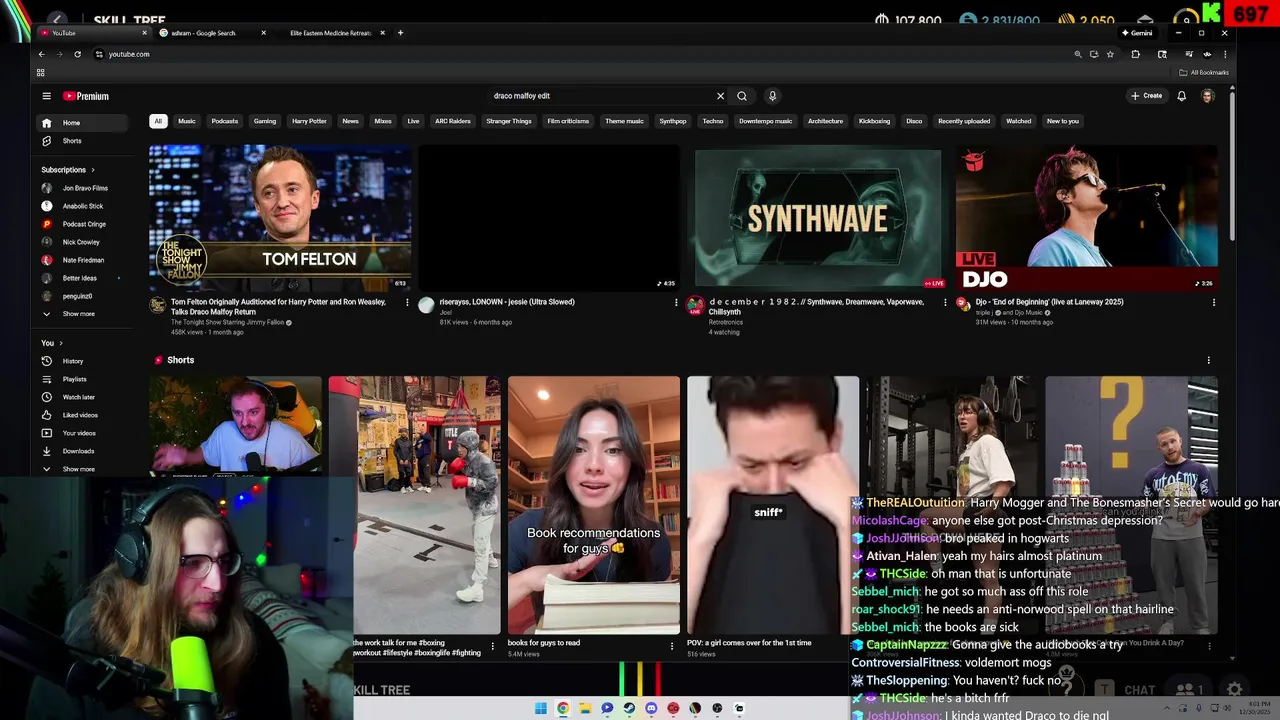Expand Show more under Downloads
This screenshot has height=720, width=1280.
tap(83, 469)
